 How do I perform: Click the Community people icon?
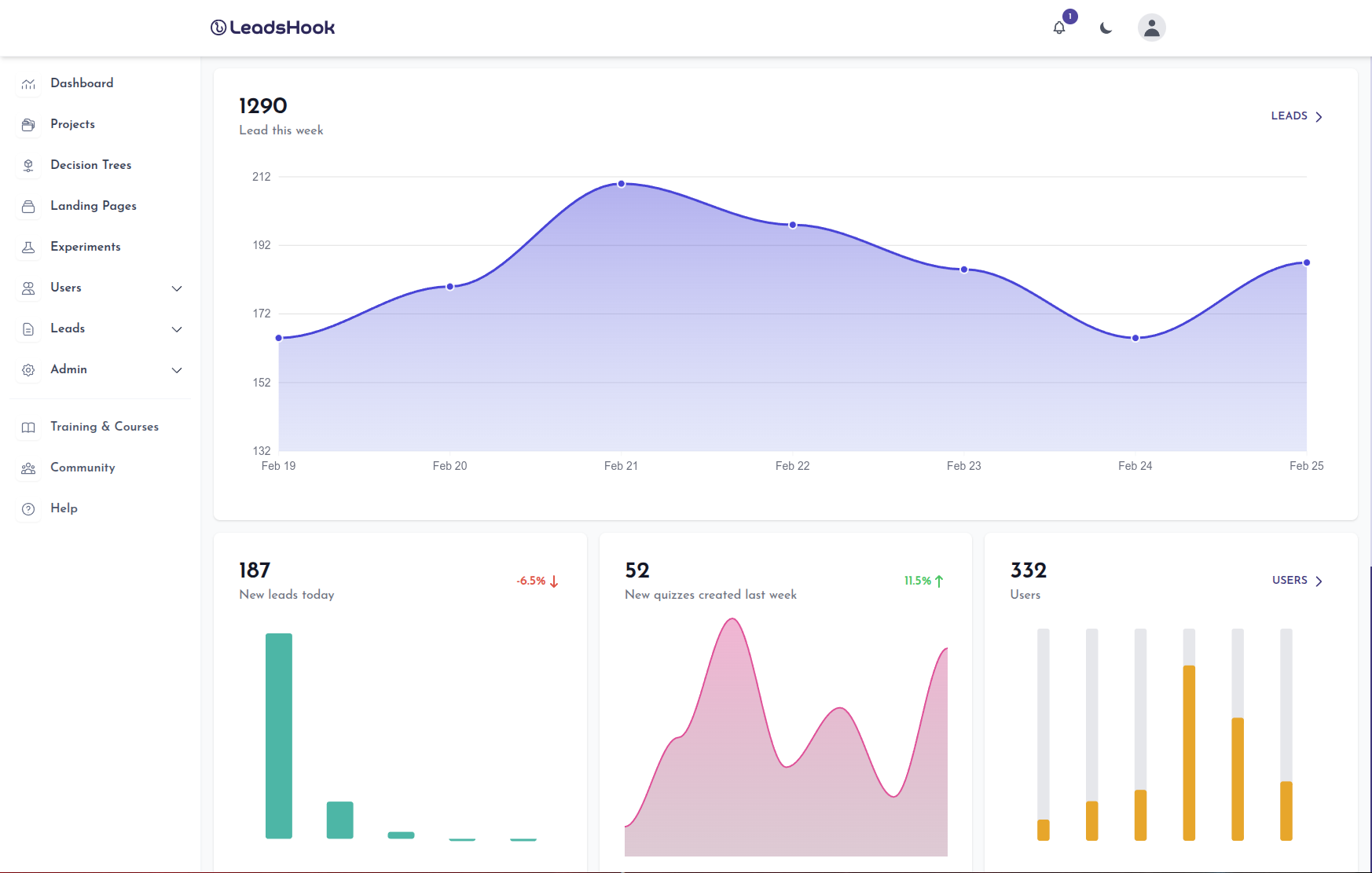click(28, 468)
